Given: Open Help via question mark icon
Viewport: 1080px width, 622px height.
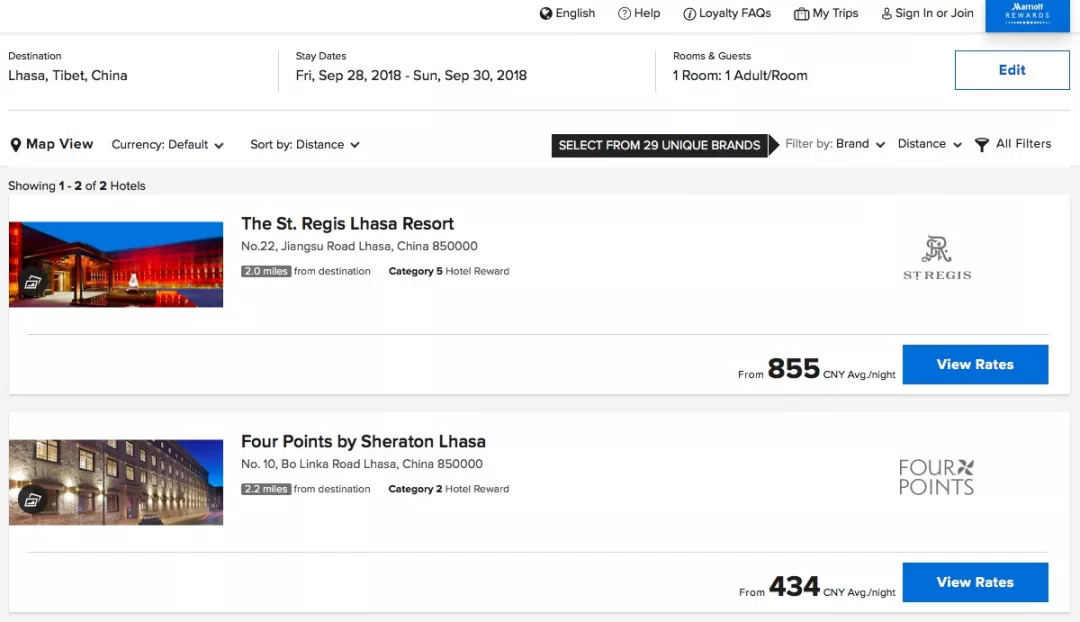Looking at the screenshot, I should point(624,14).
